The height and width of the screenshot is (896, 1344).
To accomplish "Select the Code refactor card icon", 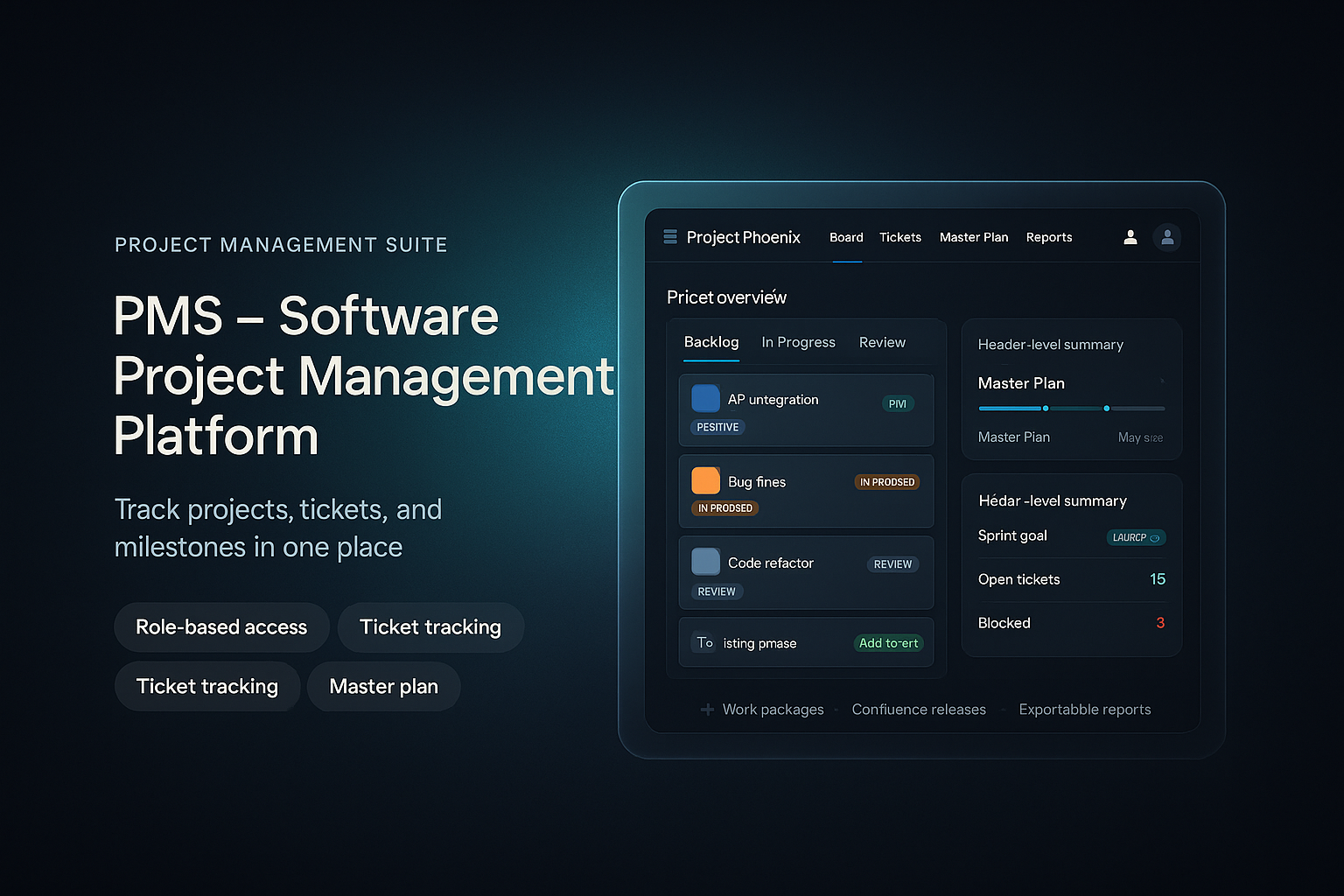I will 705,562.
